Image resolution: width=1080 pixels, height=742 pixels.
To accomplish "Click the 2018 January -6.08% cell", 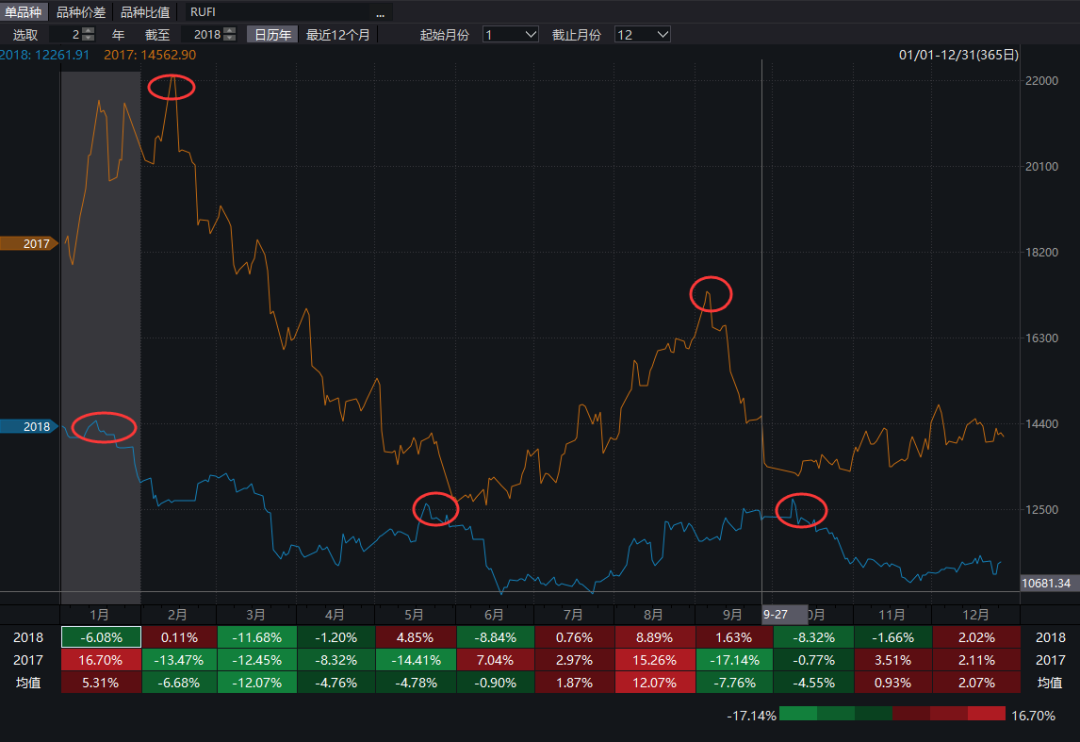I will coord(100,638).
